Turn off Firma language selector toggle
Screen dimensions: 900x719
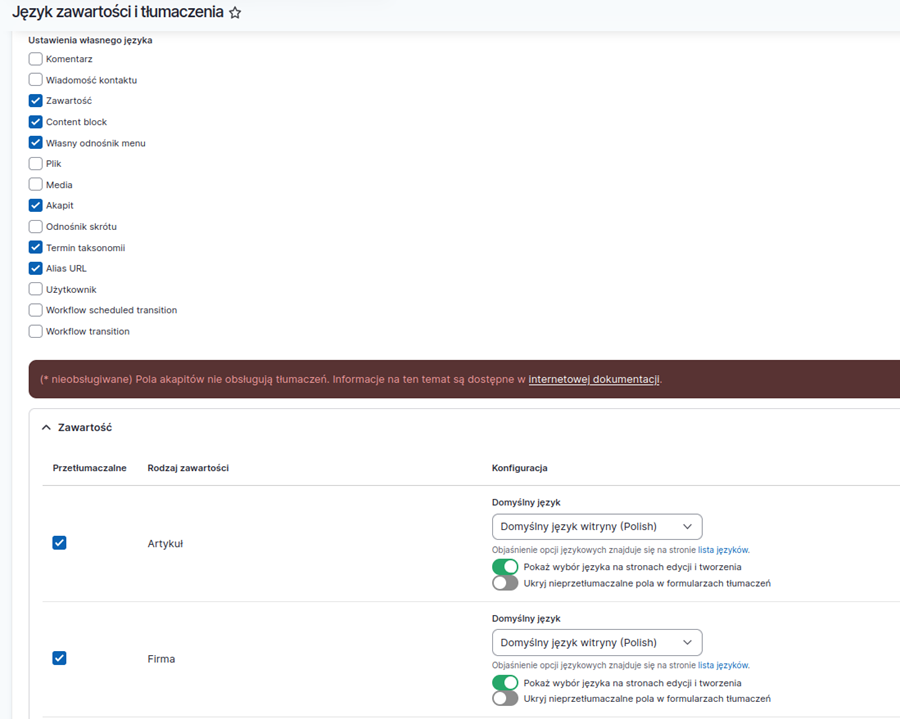point(505,682)
